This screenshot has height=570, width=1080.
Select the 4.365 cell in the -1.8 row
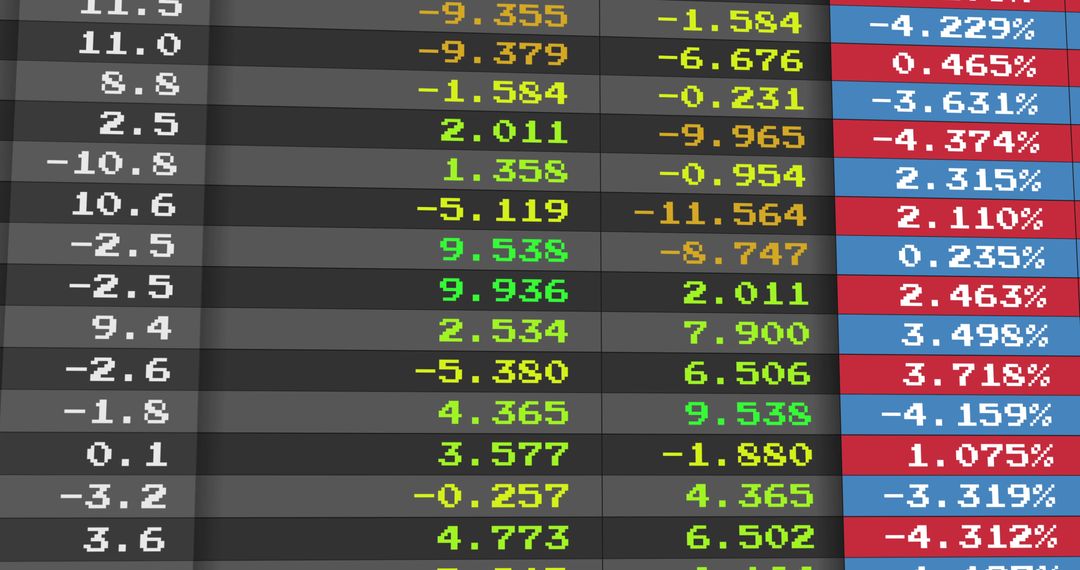[x=503, y=414]
